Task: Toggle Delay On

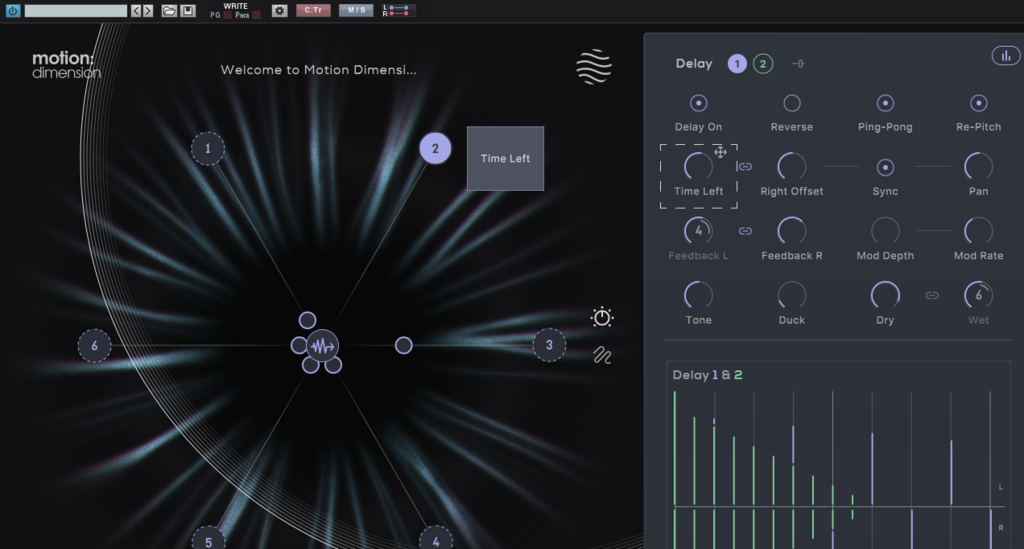Action: point(698,103)
